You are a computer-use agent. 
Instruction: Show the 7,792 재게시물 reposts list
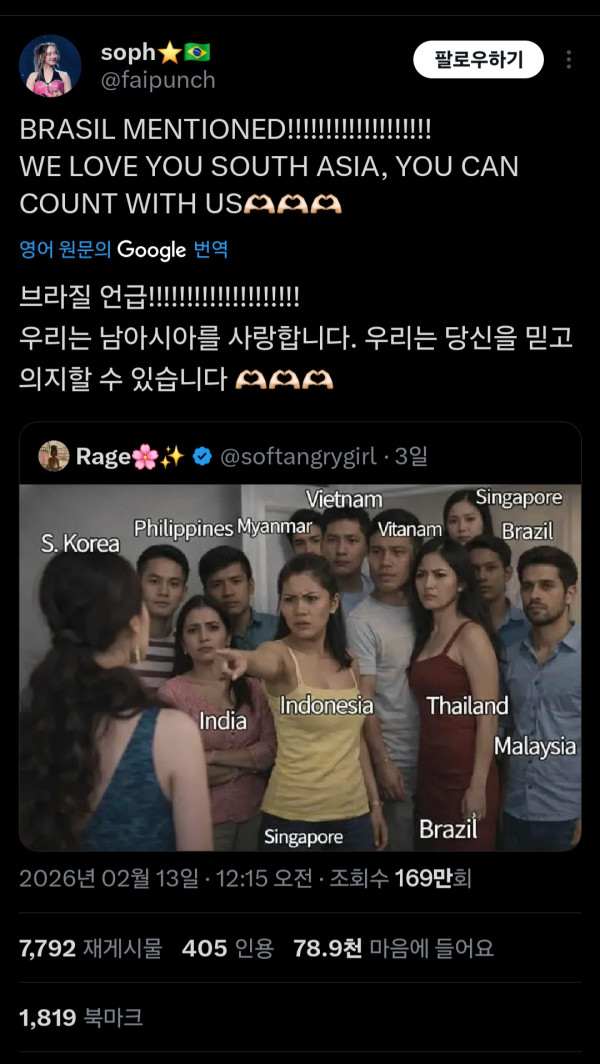[x=90, y=948]
